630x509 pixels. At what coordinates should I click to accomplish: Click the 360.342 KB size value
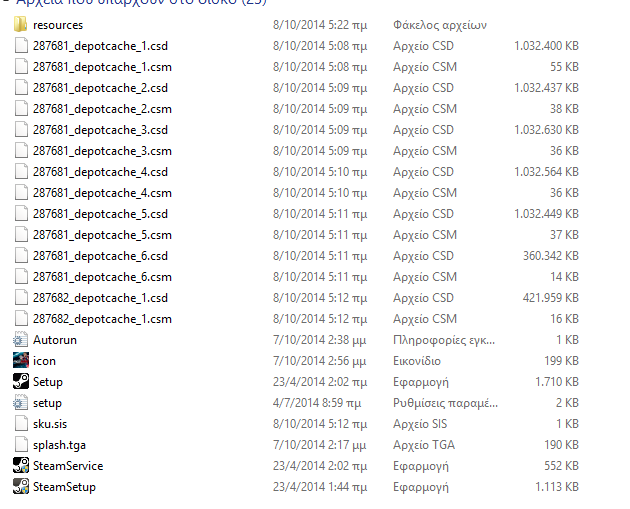tap(551, 256)
